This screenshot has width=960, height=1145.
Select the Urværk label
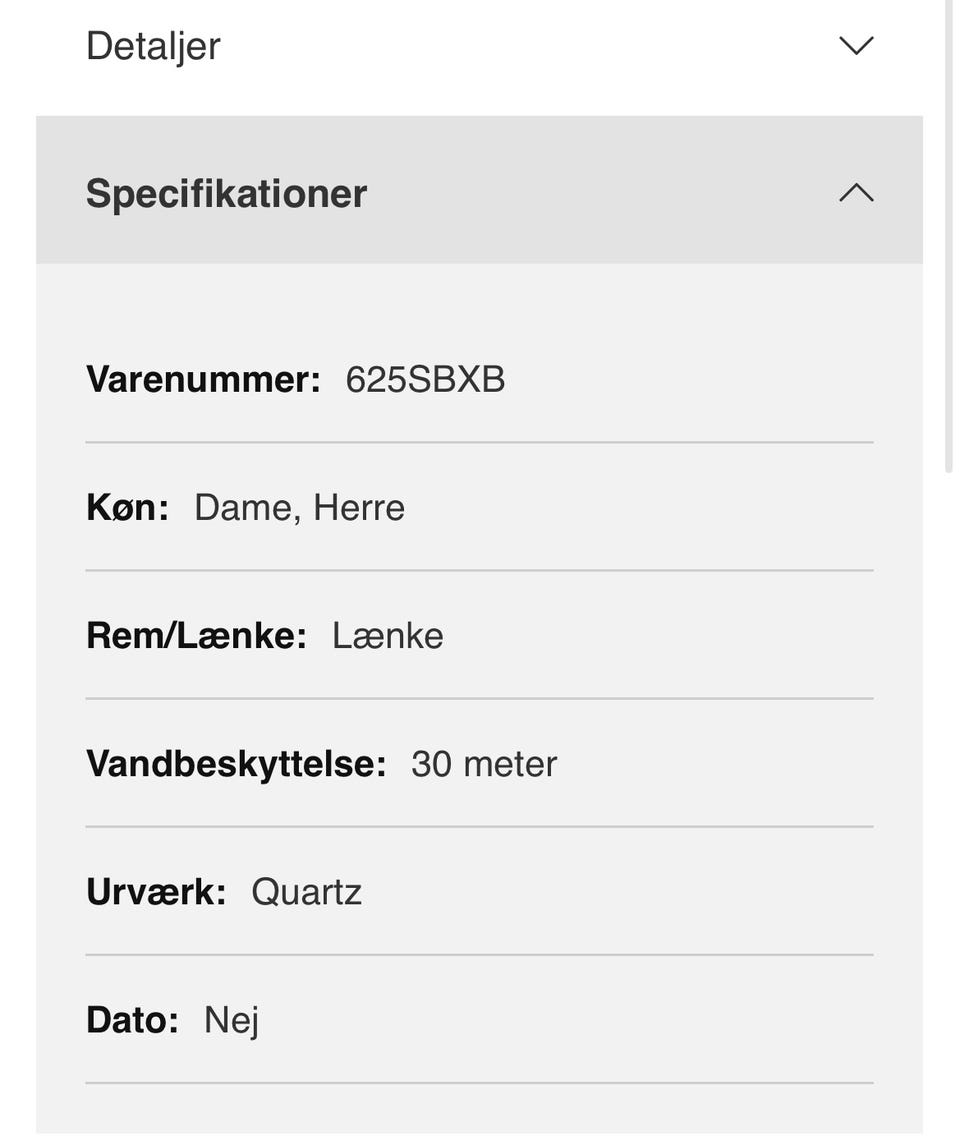pyautogui.click(x=156, y=892)
